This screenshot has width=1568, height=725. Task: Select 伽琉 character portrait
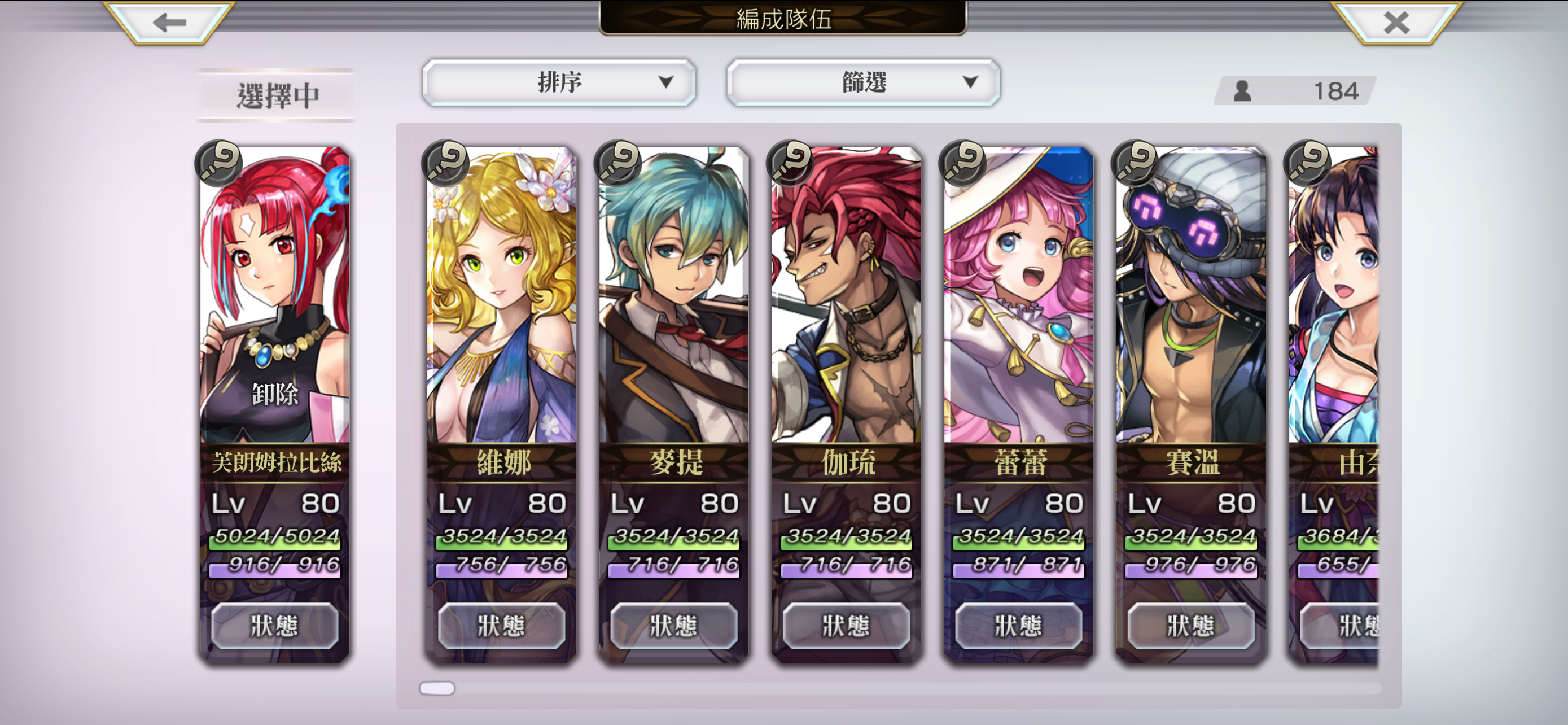click(846, 295)
